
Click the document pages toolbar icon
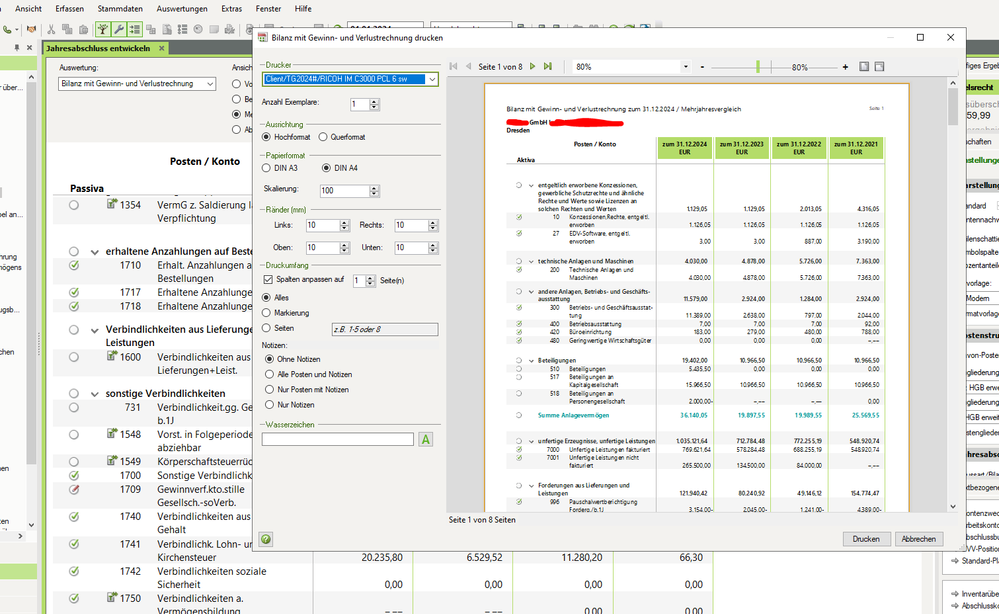pos(166,29)
